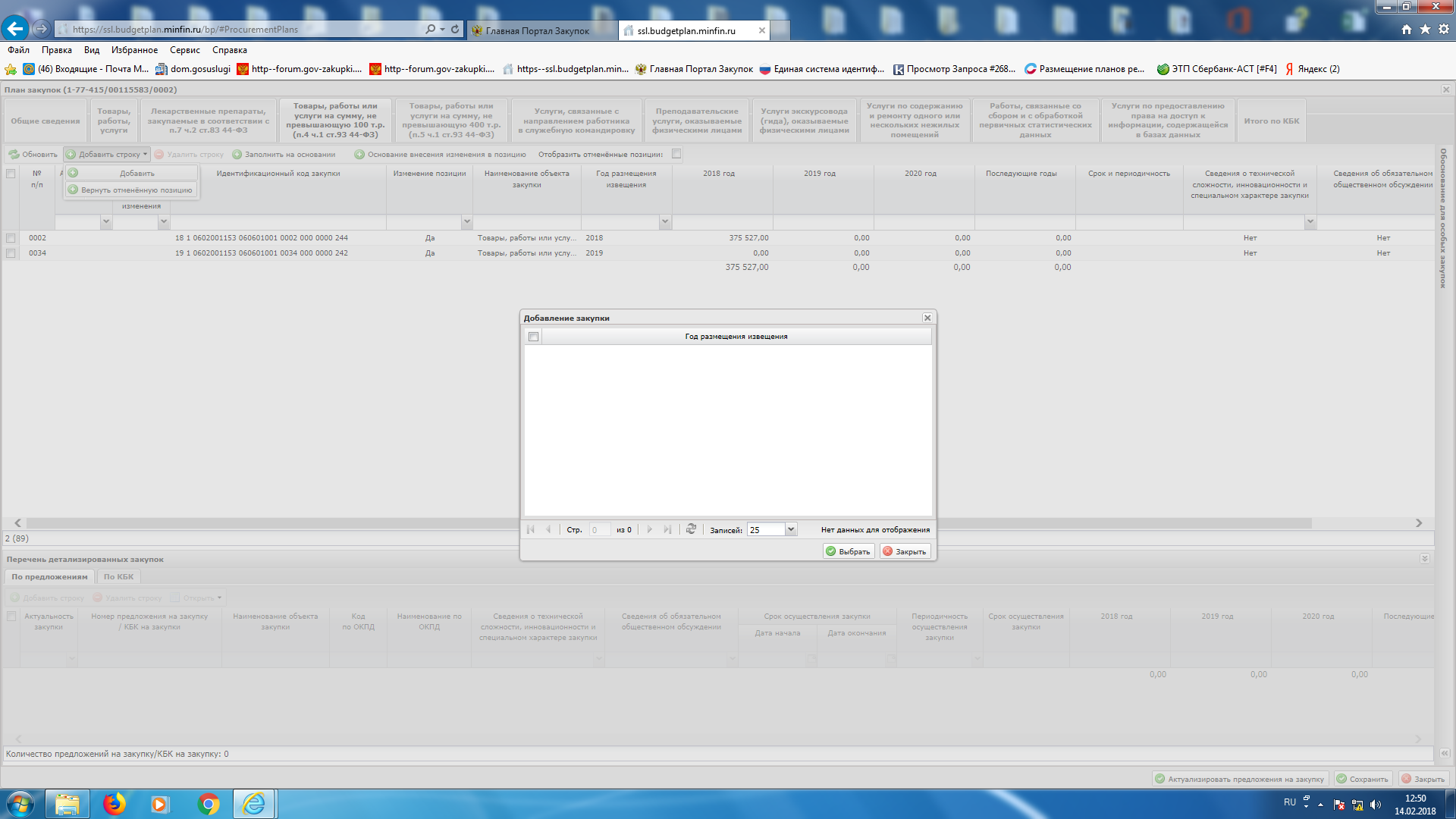Enable 'Отобразить отменённые позиции' checkbox
The image size is (1456, 819).
tap(676, 154)
